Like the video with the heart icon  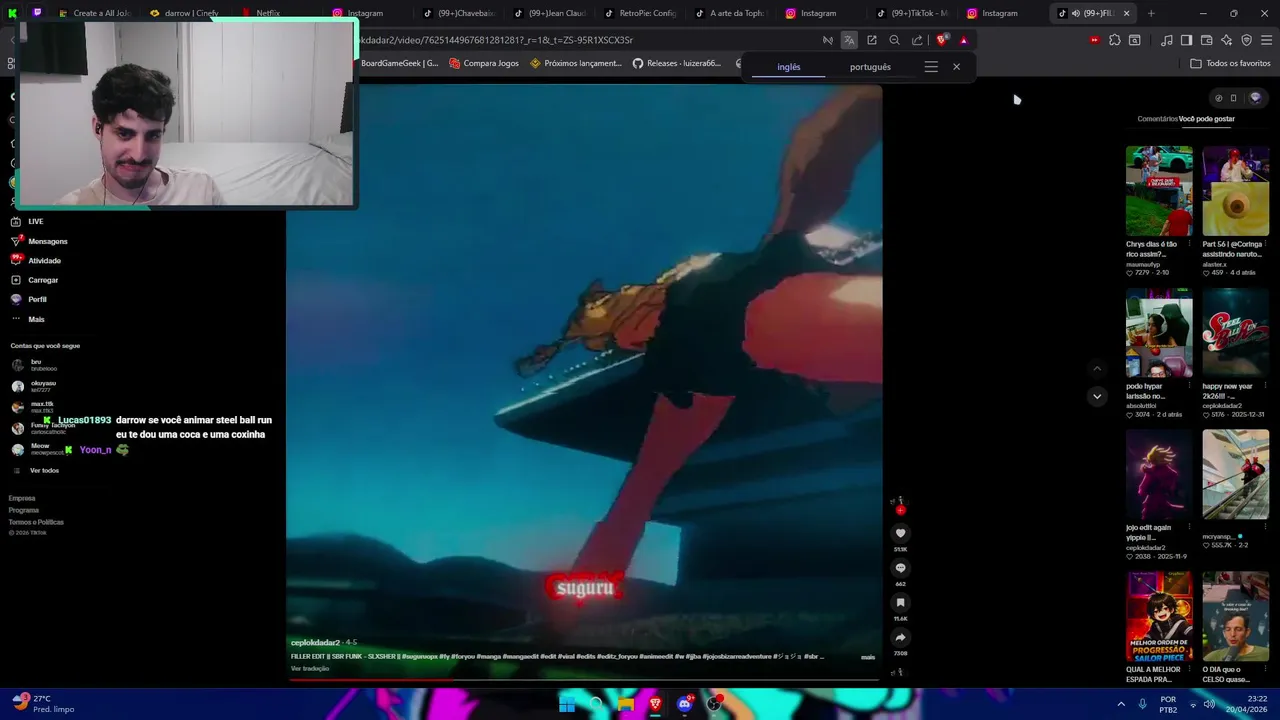(900, 533)
